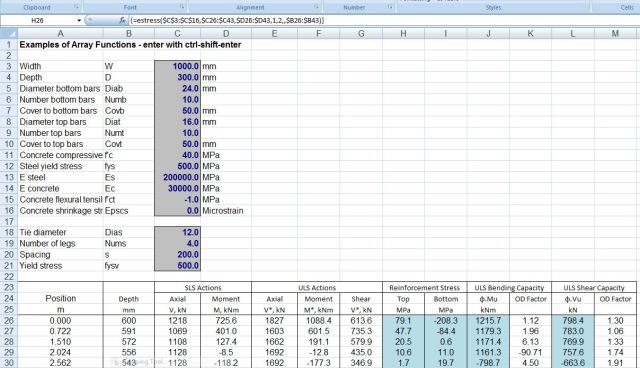This screenshot has height=368, width=640.
Task: Select the 'Position' header cell
Action: pos(60,298)
